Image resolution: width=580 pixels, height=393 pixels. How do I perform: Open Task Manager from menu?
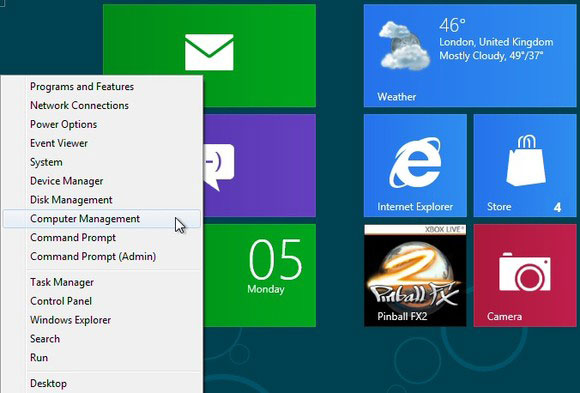coord(102,282)
